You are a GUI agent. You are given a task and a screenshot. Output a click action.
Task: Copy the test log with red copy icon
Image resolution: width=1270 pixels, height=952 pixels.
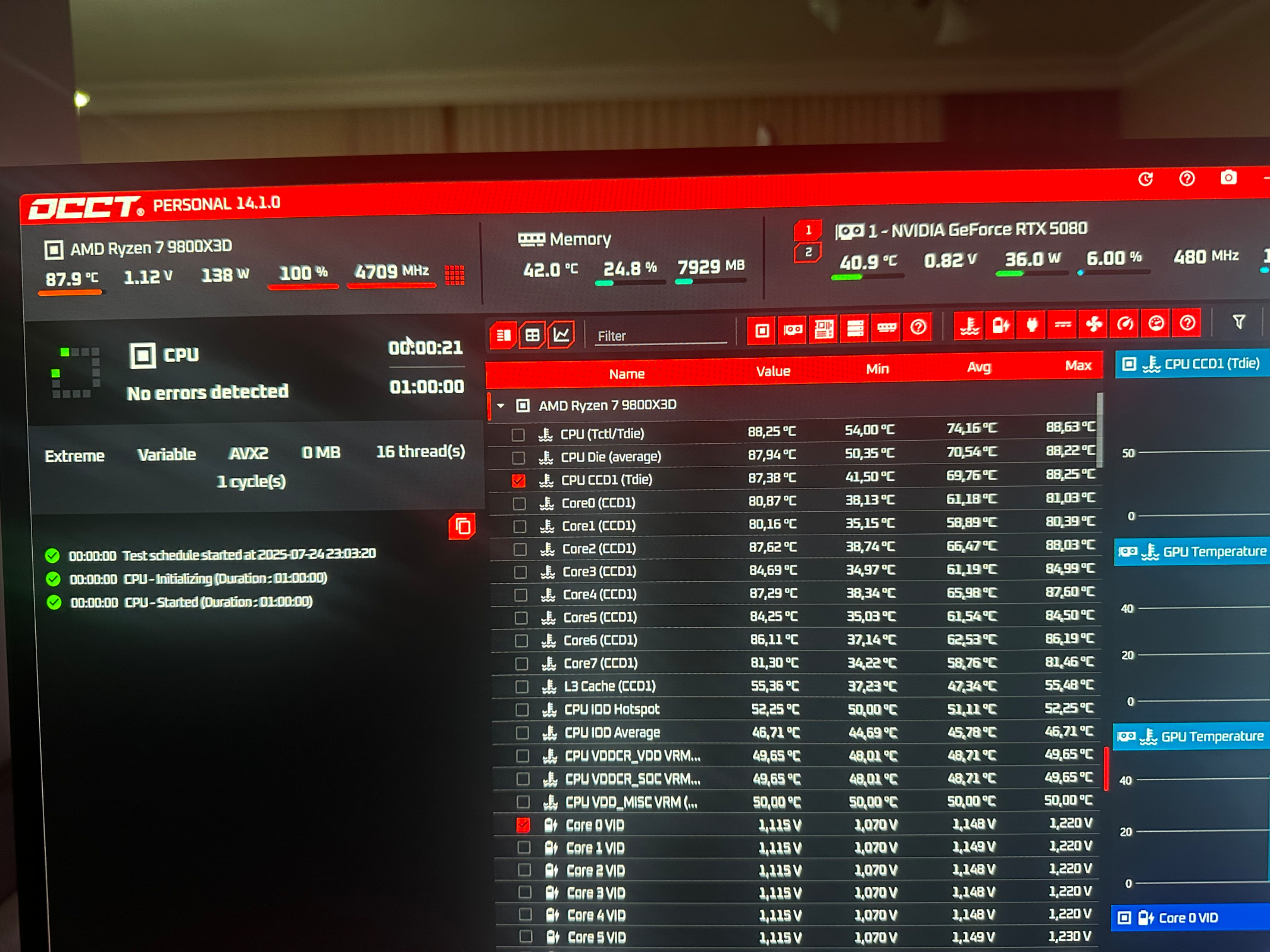(x=462, y=526)
